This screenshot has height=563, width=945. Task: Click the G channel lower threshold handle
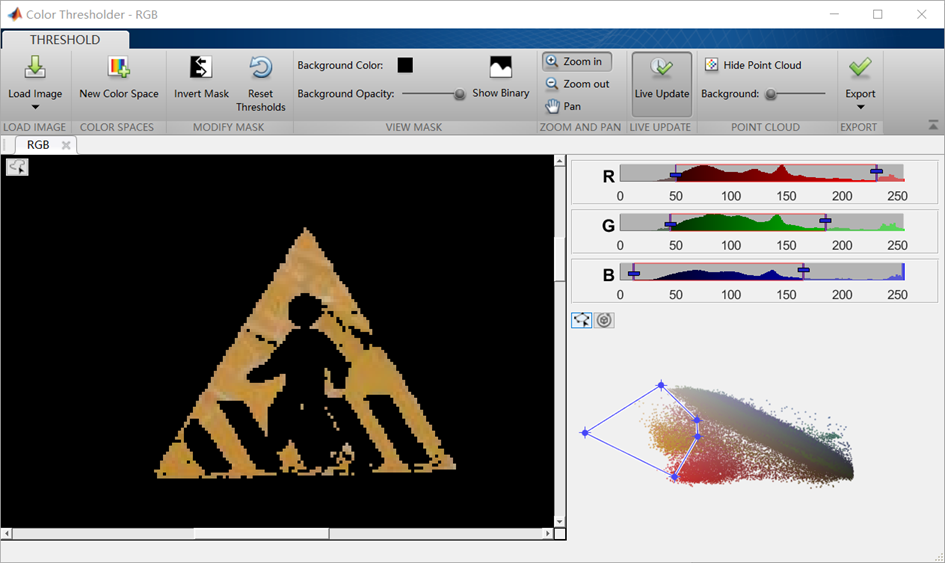670,225
